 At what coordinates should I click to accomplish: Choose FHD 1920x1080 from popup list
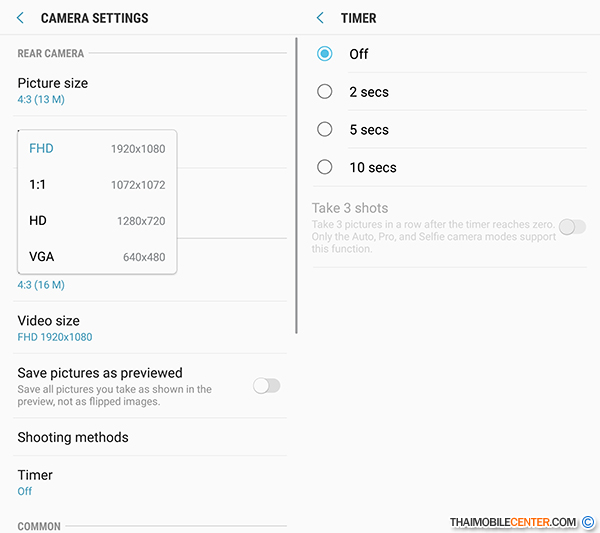tap(97, 148)
